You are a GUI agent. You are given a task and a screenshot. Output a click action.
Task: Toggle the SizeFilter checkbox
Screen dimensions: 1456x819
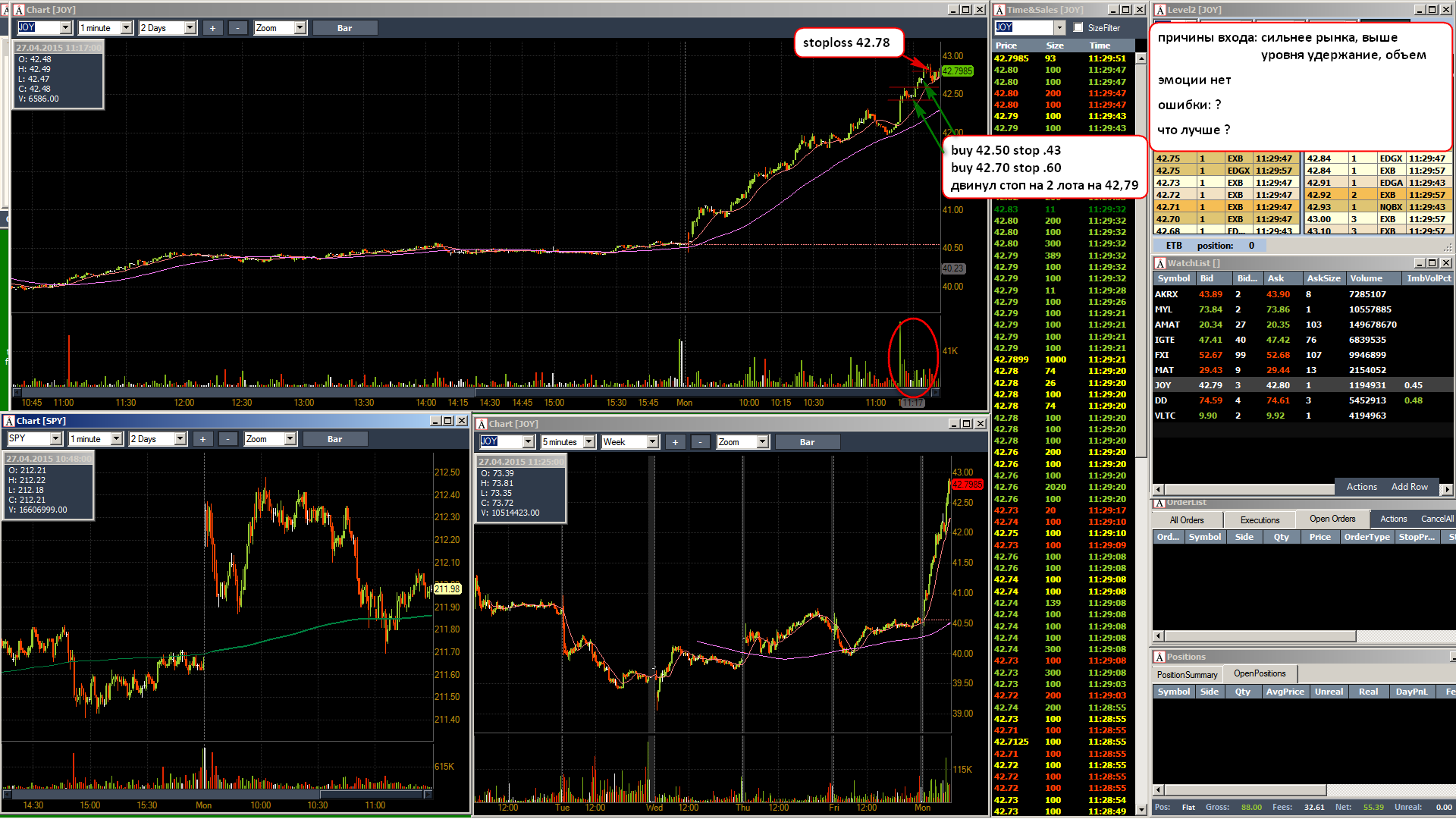[1078, 28]
